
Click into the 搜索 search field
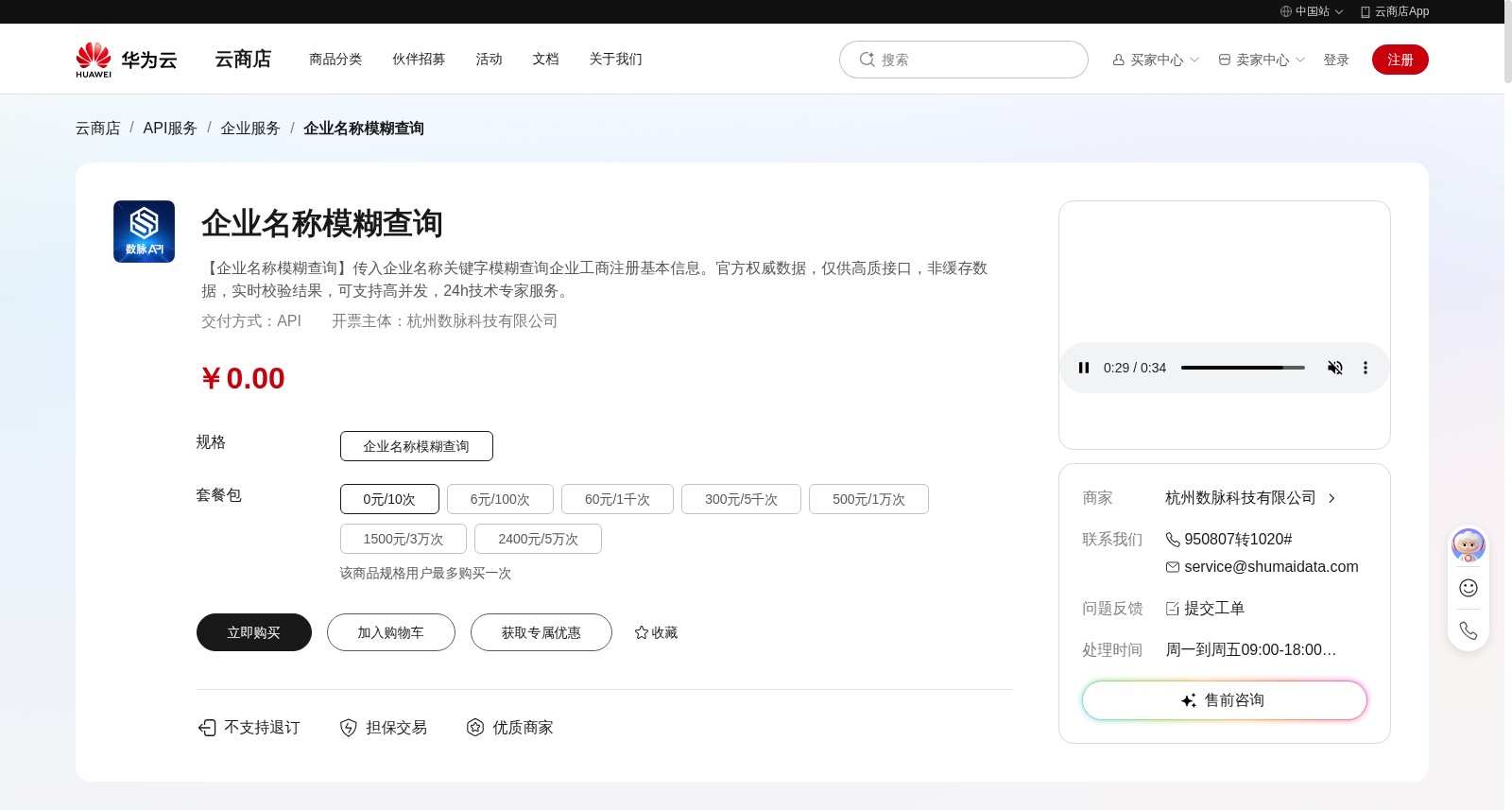point(964,60)
